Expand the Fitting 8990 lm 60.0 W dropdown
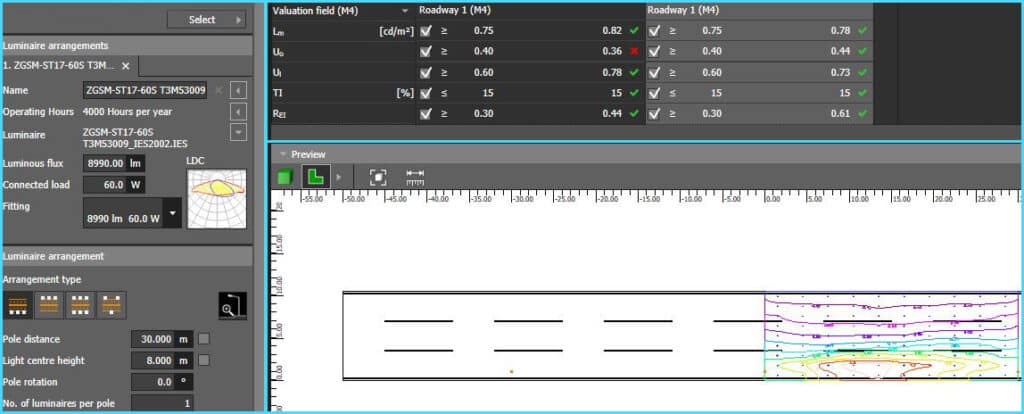Image resolution: width=1024 pixels, height=414 pixels. [173, 213]
